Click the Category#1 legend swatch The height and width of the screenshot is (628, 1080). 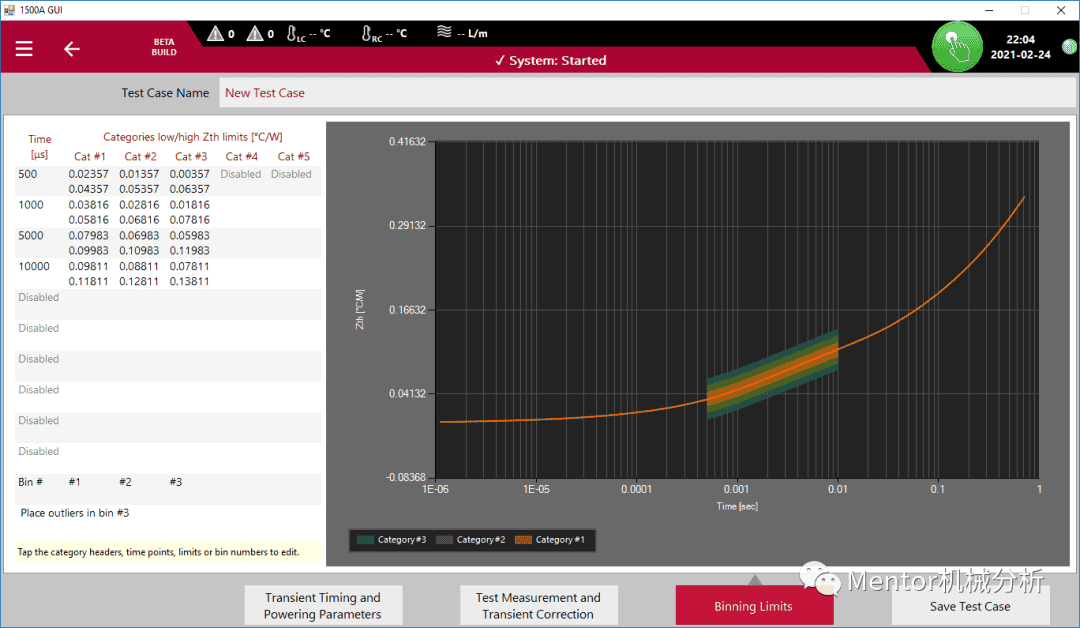[523, 540]
